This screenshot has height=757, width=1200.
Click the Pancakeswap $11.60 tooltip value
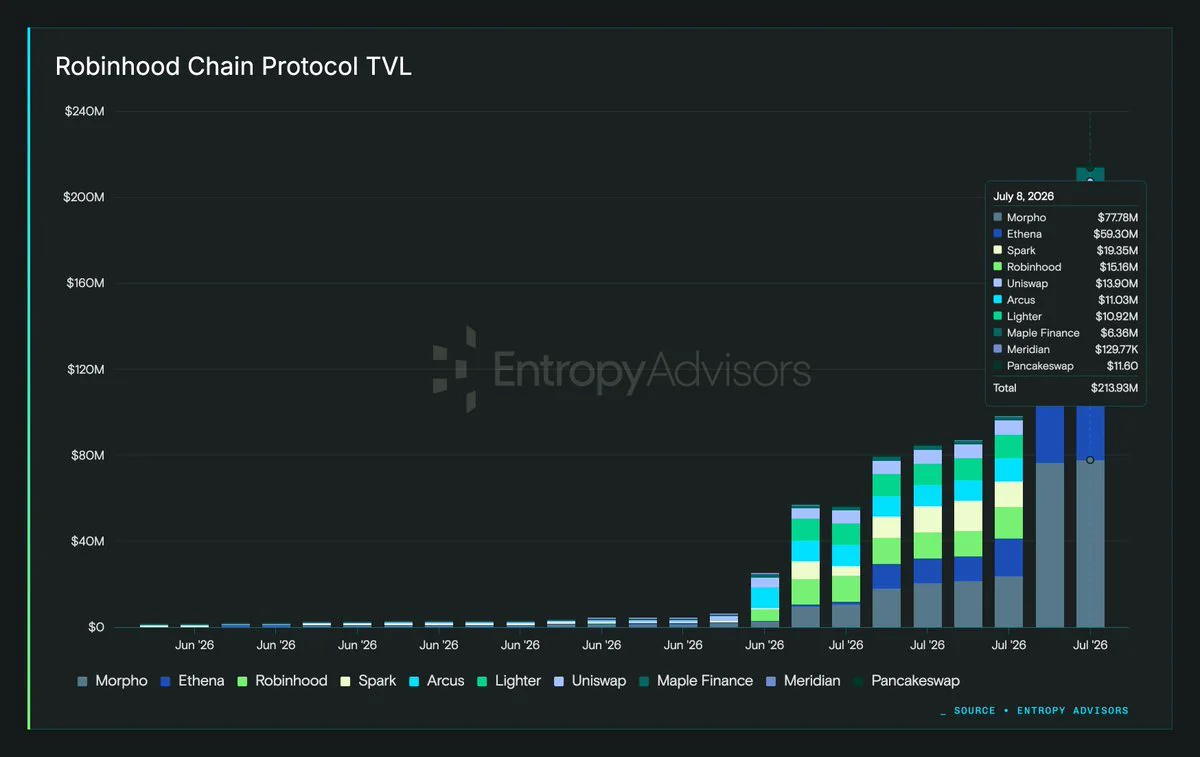coord(1122,366)
